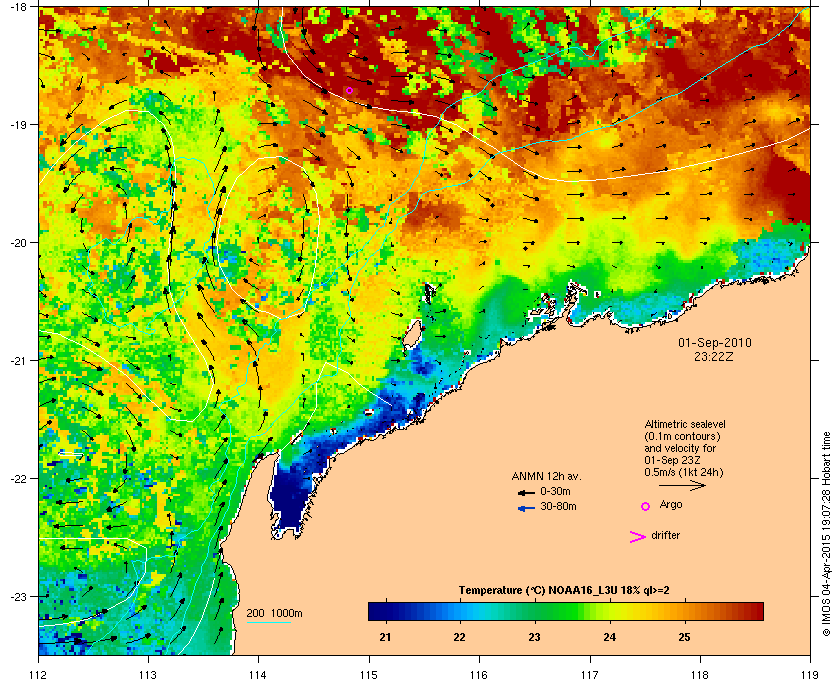Click latitude axis label -22
This screenshot has width=840, height=680.
18,479
